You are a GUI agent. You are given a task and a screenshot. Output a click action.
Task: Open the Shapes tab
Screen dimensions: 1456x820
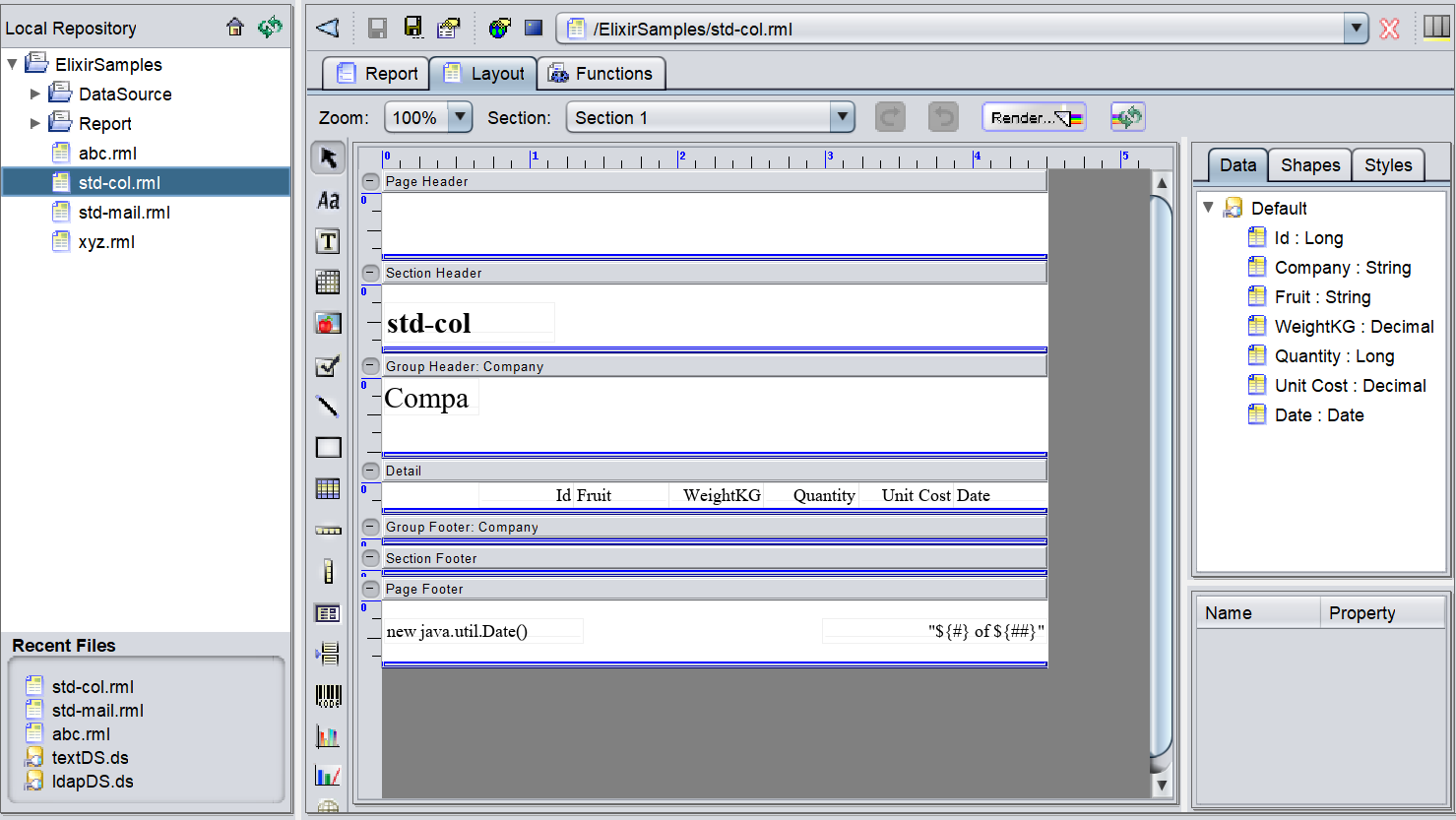pos(1309,165)
